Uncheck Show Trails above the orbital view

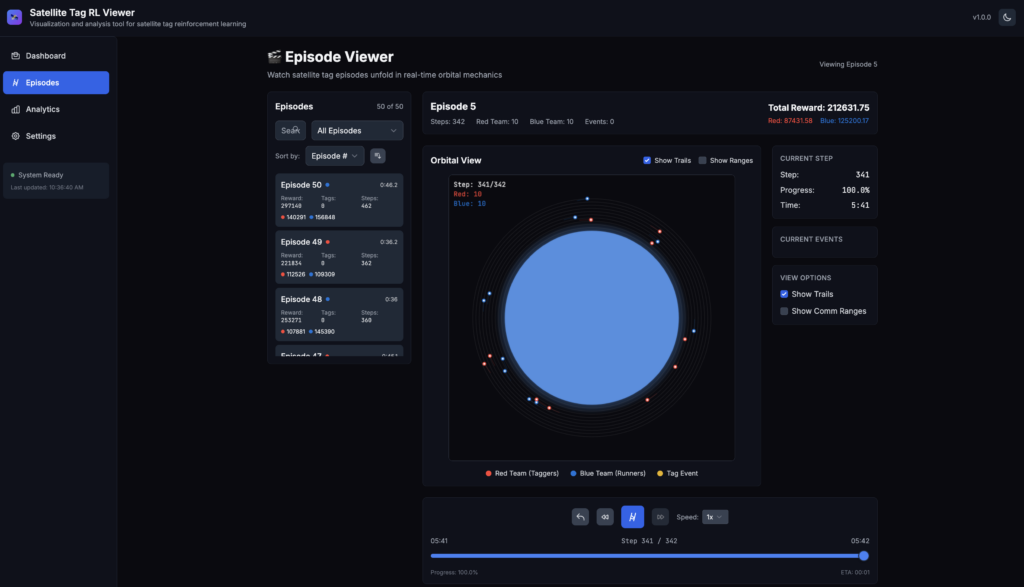(647, 160)
